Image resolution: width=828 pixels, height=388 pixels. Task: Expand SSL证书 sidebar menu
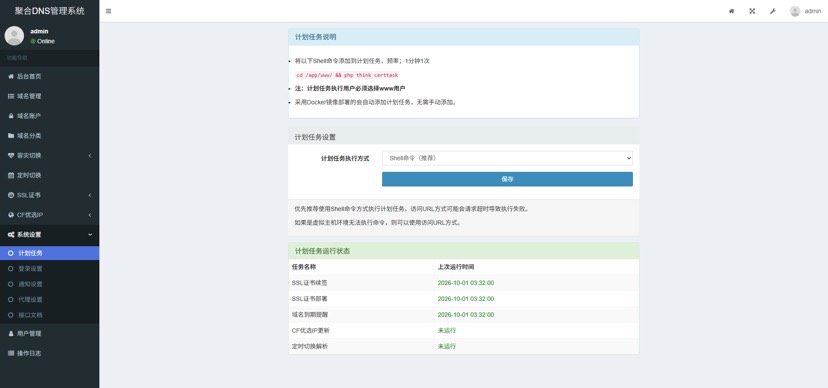(x=50, y=195)
